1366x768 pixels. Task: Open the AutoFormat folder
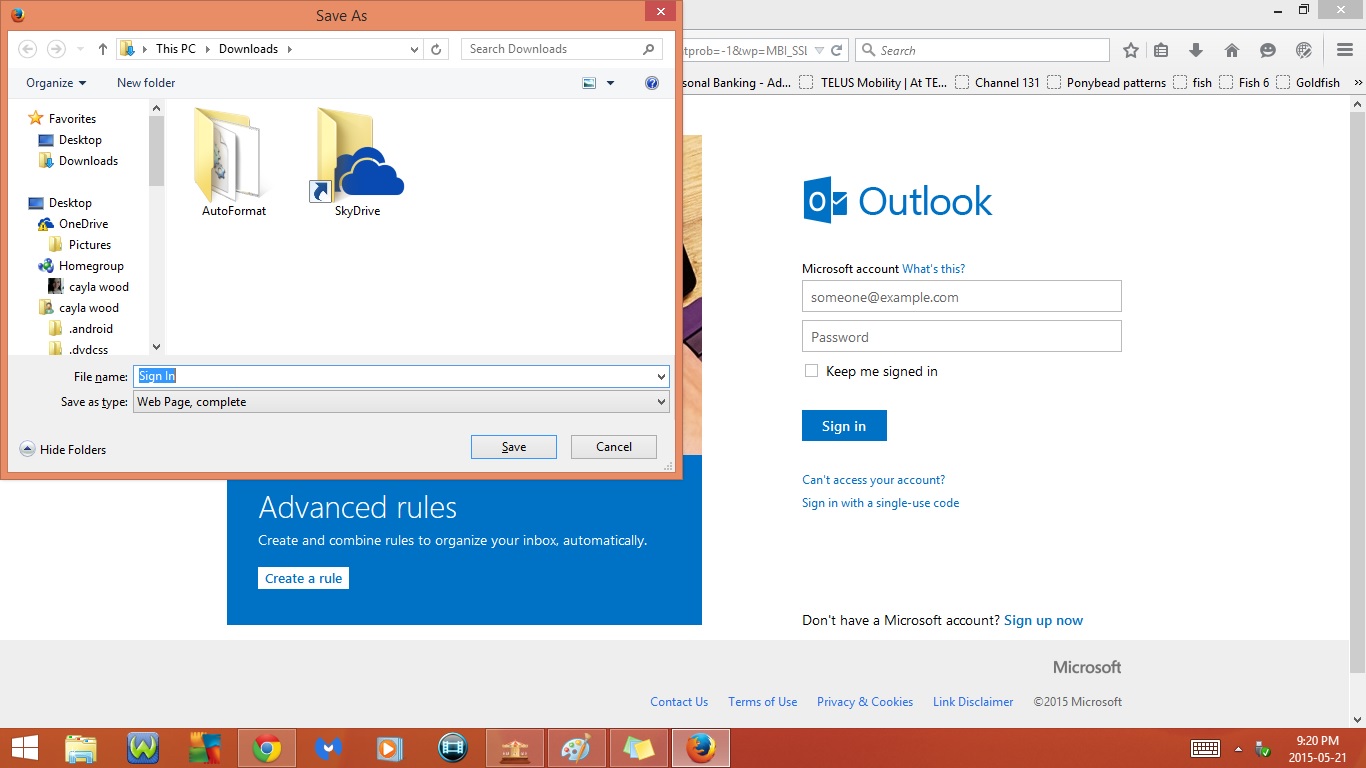point(234,161)
